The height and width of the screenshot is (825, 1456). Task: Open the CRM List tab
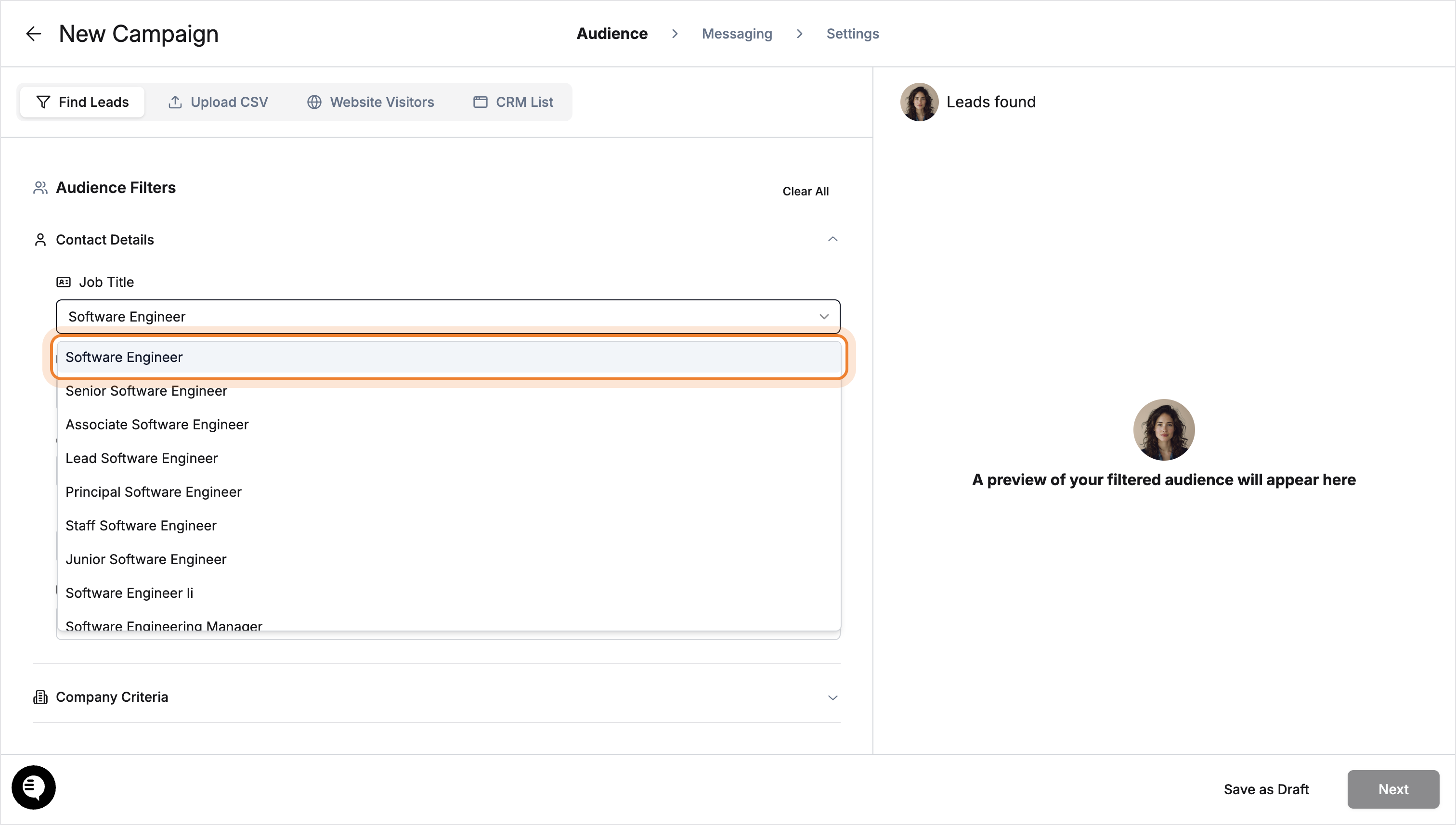[513, 102]
